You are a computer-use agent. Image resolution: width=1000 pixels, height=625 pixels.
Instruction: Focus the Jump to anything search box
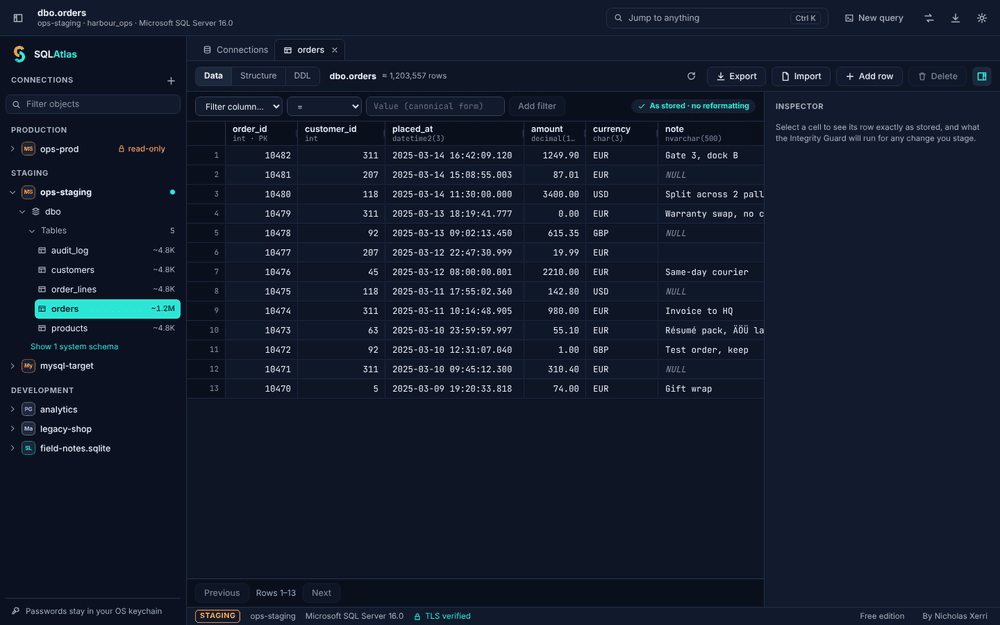(x=717, y=18)
